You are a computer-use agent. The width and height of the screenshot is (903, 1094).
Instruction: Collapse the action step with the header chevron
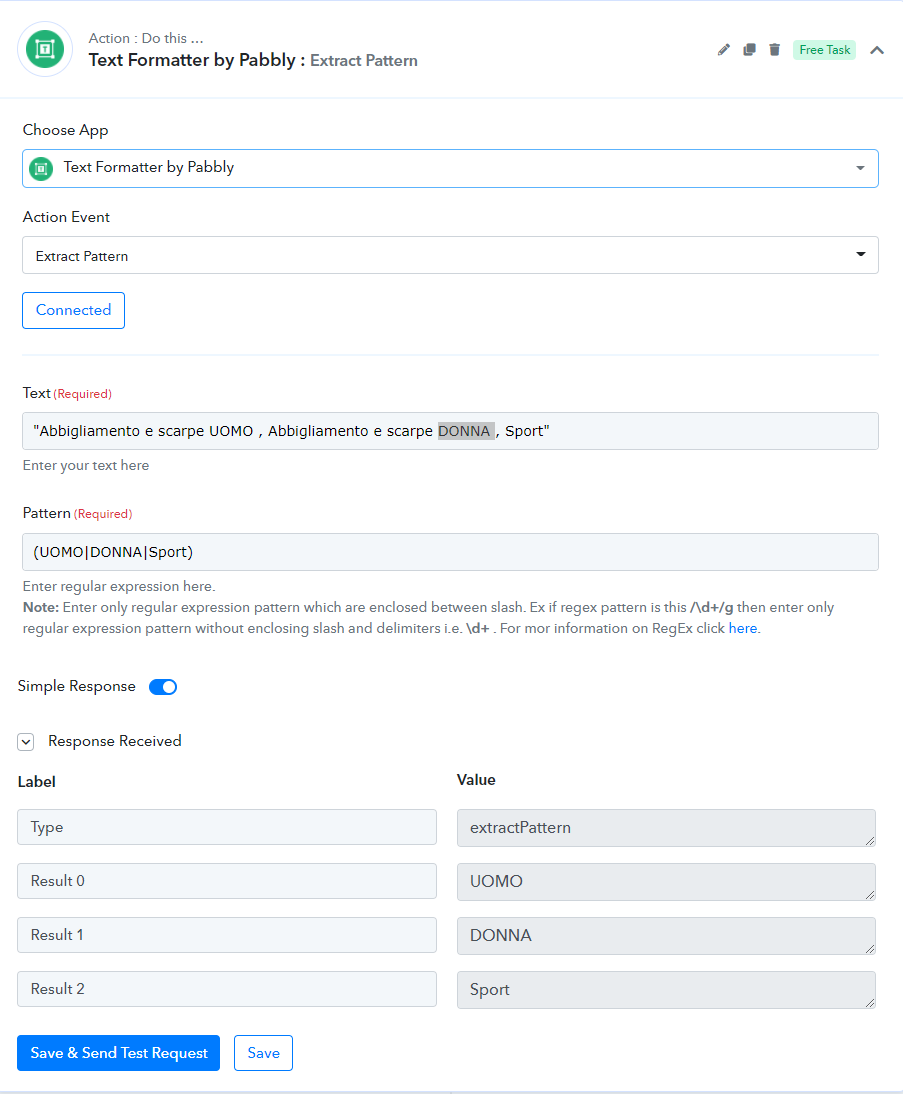click(x=877, y=50)
